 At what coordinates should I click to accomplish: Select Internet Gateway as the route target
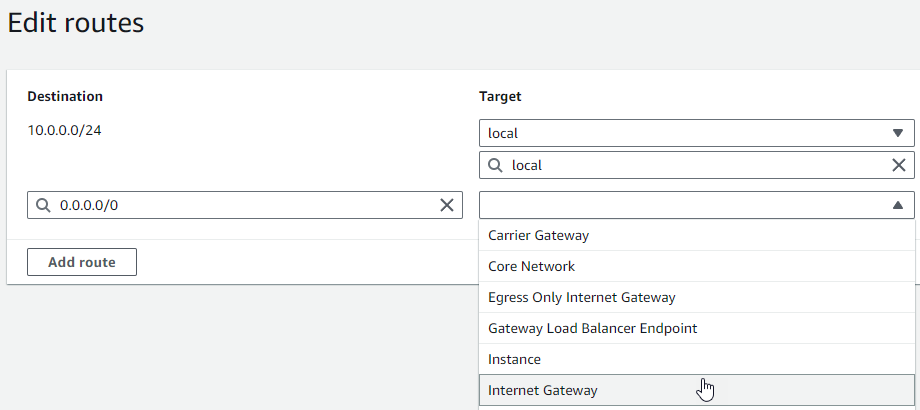[x=542, y=390]
